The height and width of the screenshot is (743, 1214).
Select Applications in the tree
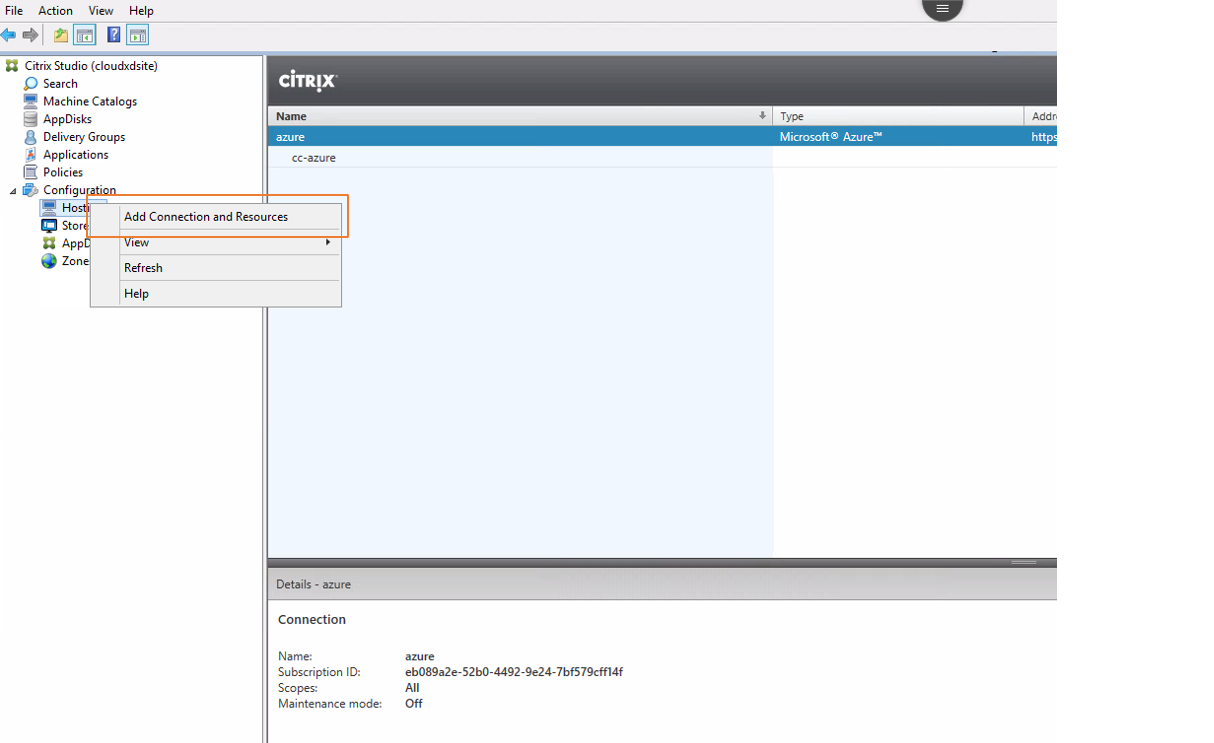76,155
